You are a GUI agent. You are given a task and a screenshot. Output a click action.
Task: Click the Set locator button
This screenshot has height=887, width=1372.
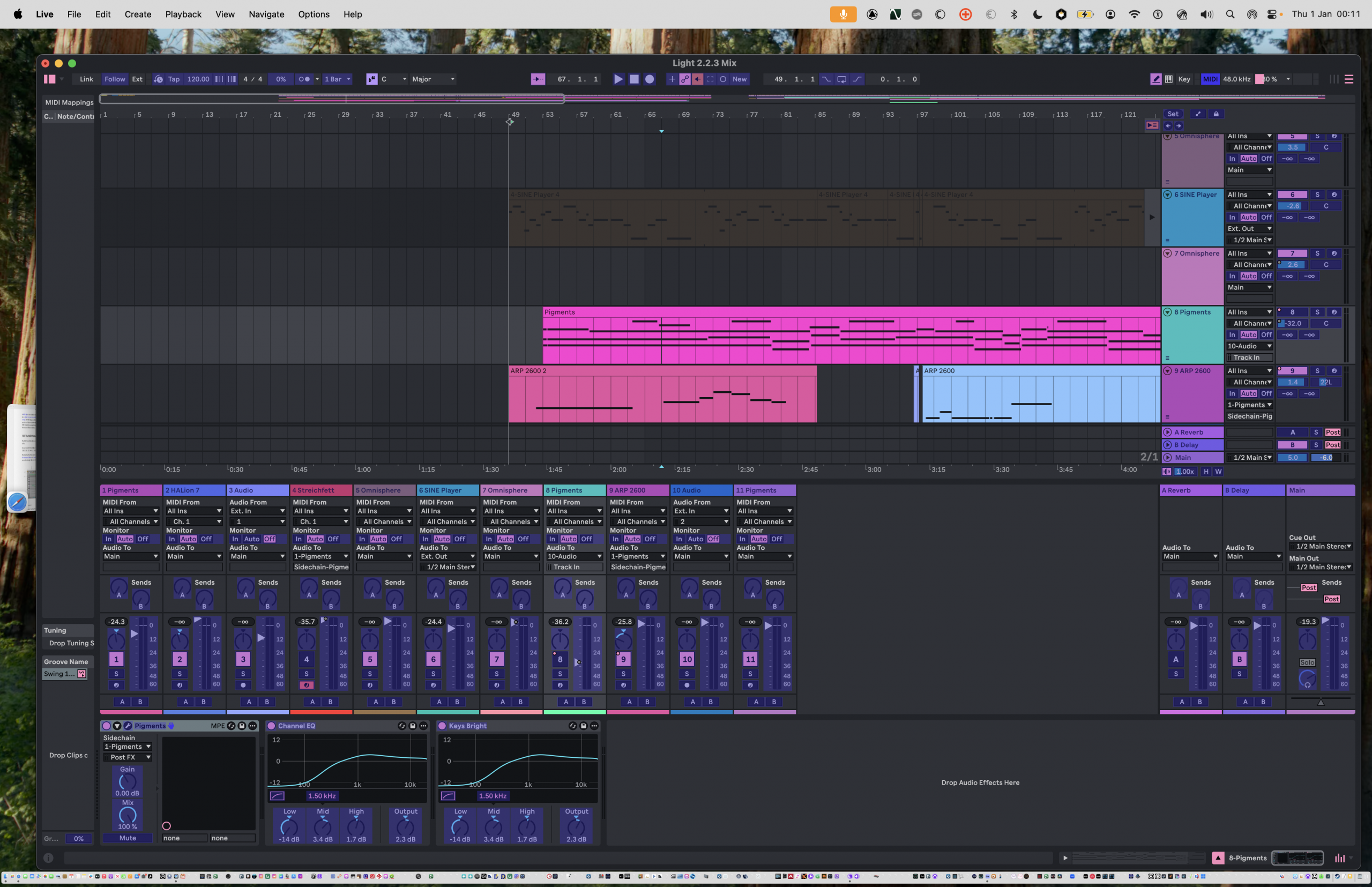tap(1173, 114)
